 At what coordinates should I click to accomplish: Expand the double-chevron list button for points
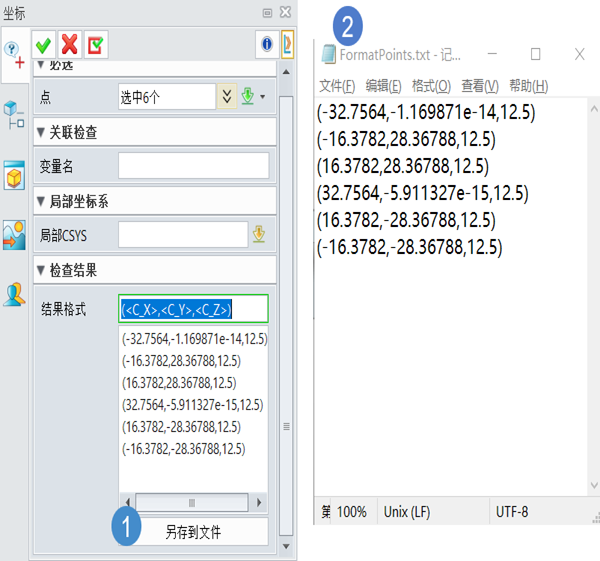coord(227,96)
